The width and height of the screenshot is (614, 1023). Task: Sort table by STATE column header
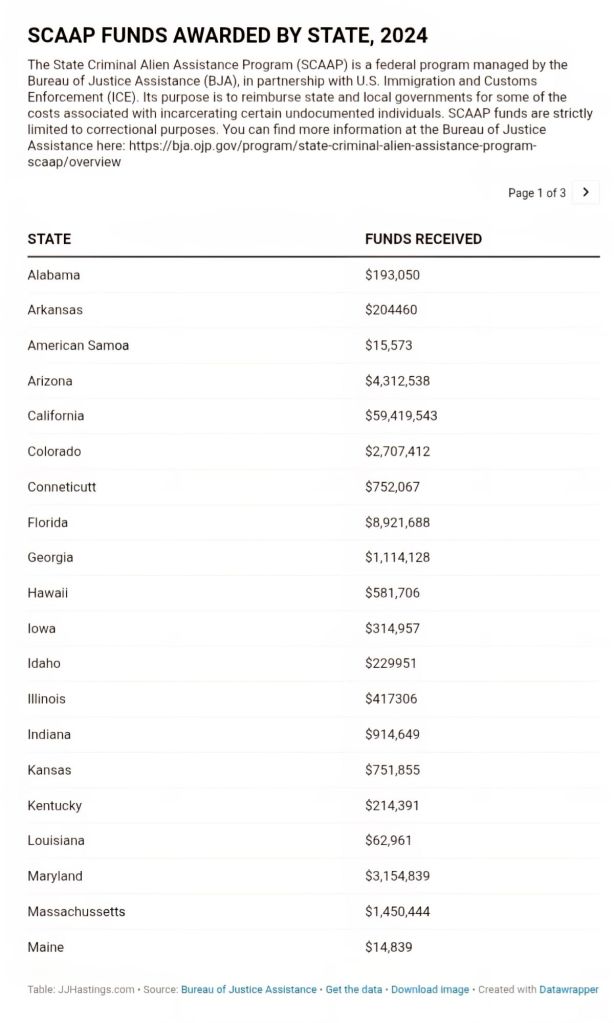[x=49, y=239]
